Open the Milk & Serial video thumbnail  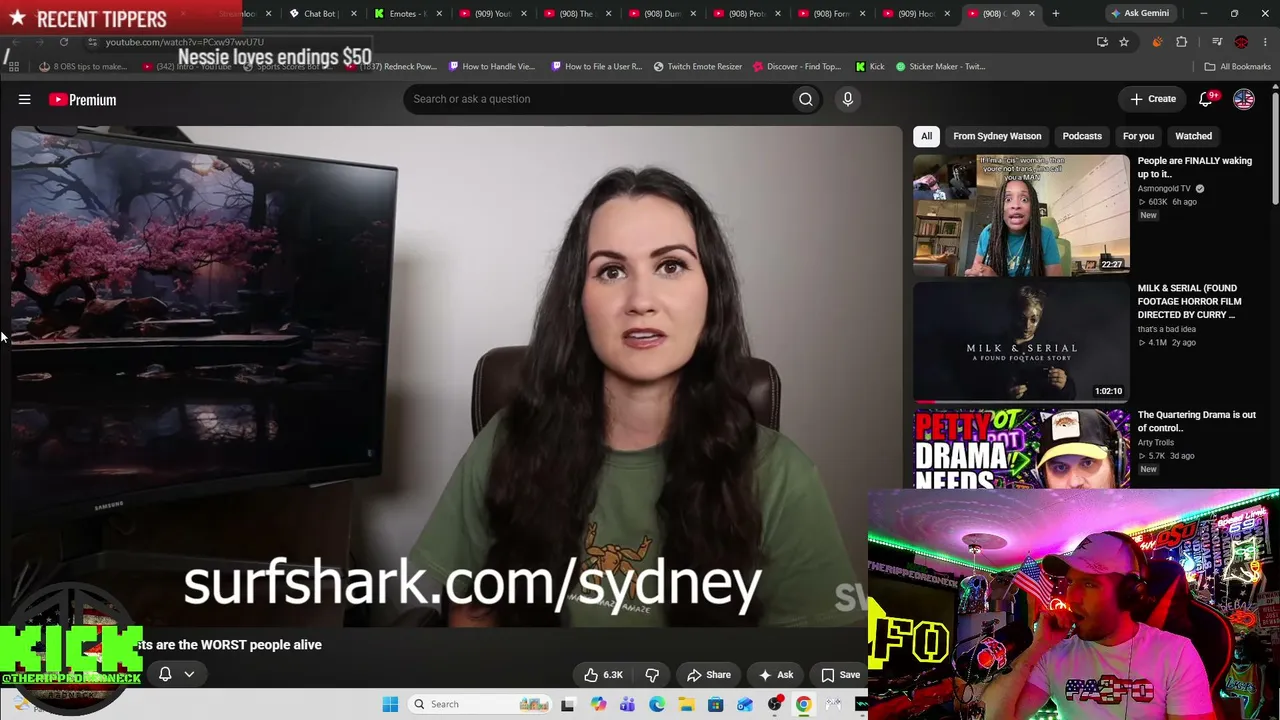click(1021, 341)
